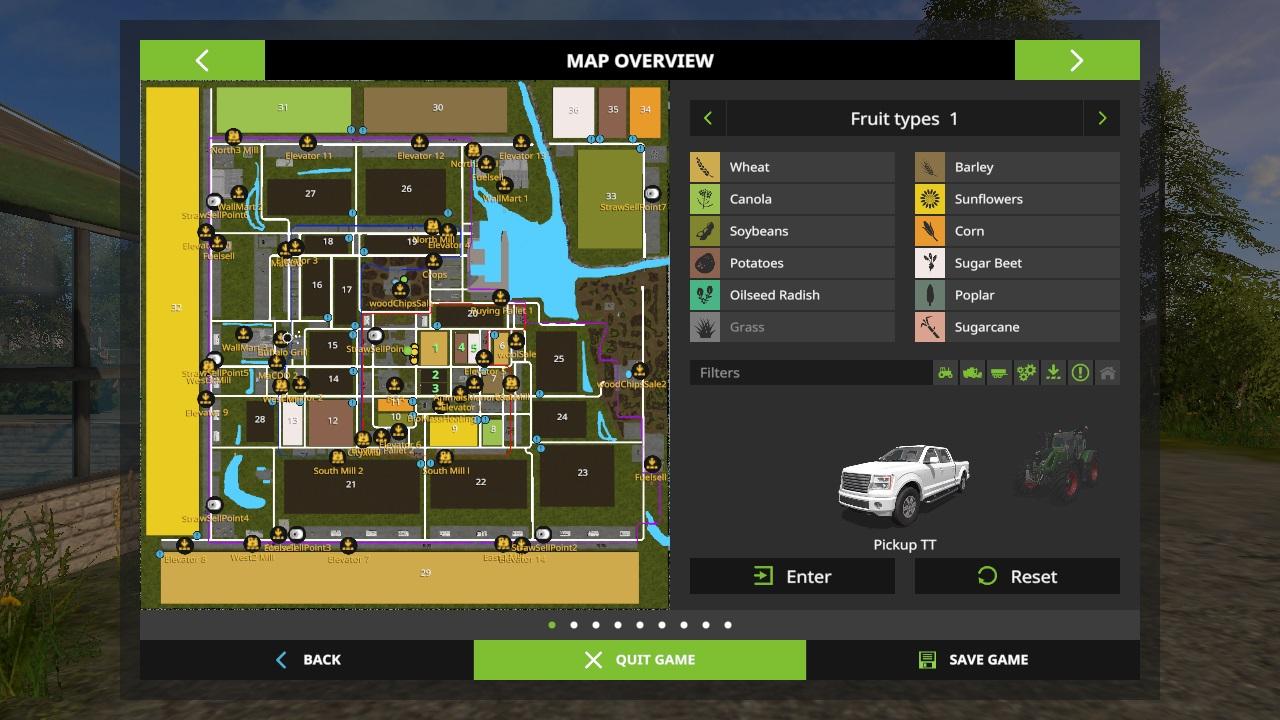
Task: Click the Sugarcane fruit type icon
Action: pos(930,327)
